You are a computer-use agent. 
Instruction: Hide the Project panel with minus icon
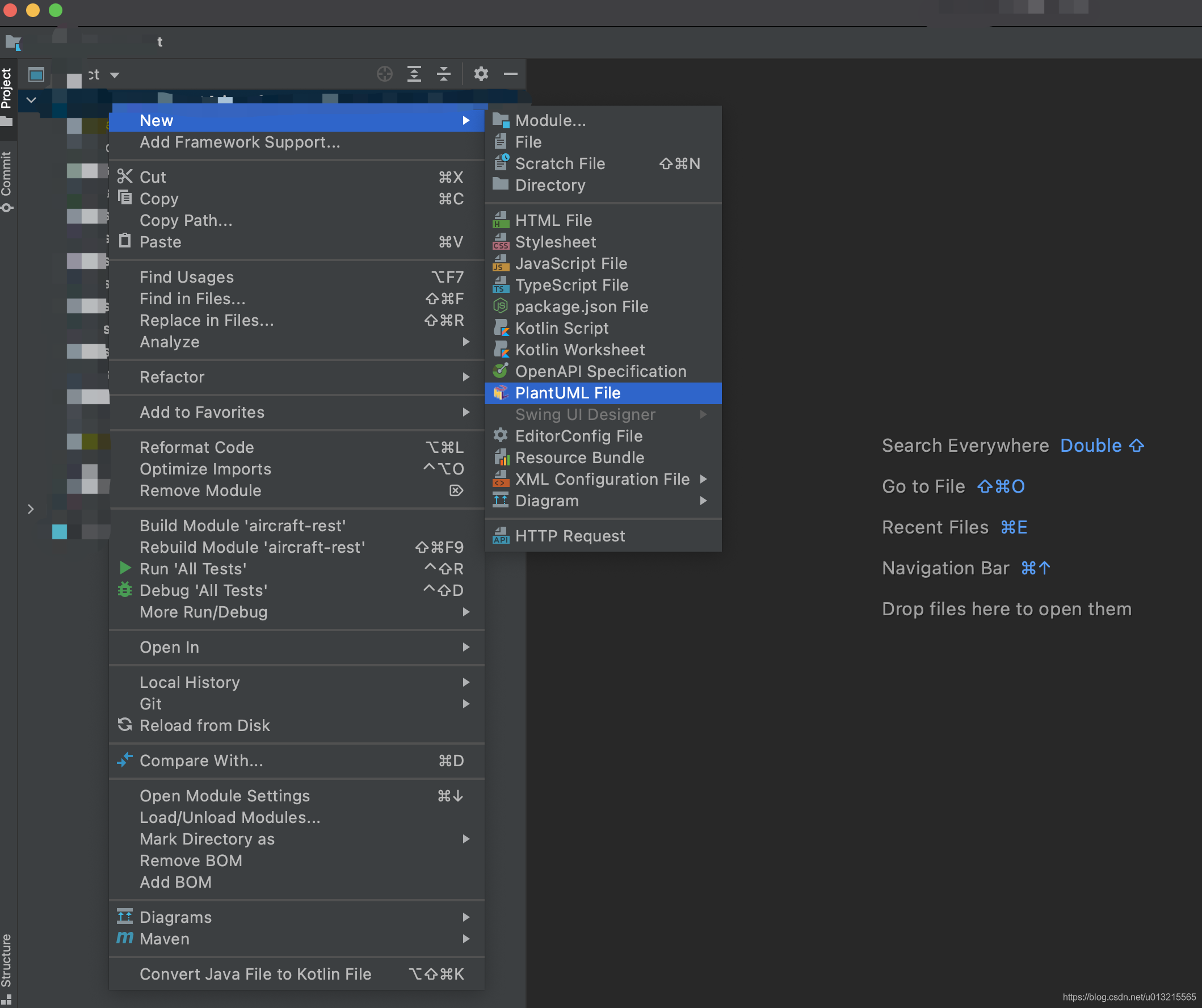(511, 74)
